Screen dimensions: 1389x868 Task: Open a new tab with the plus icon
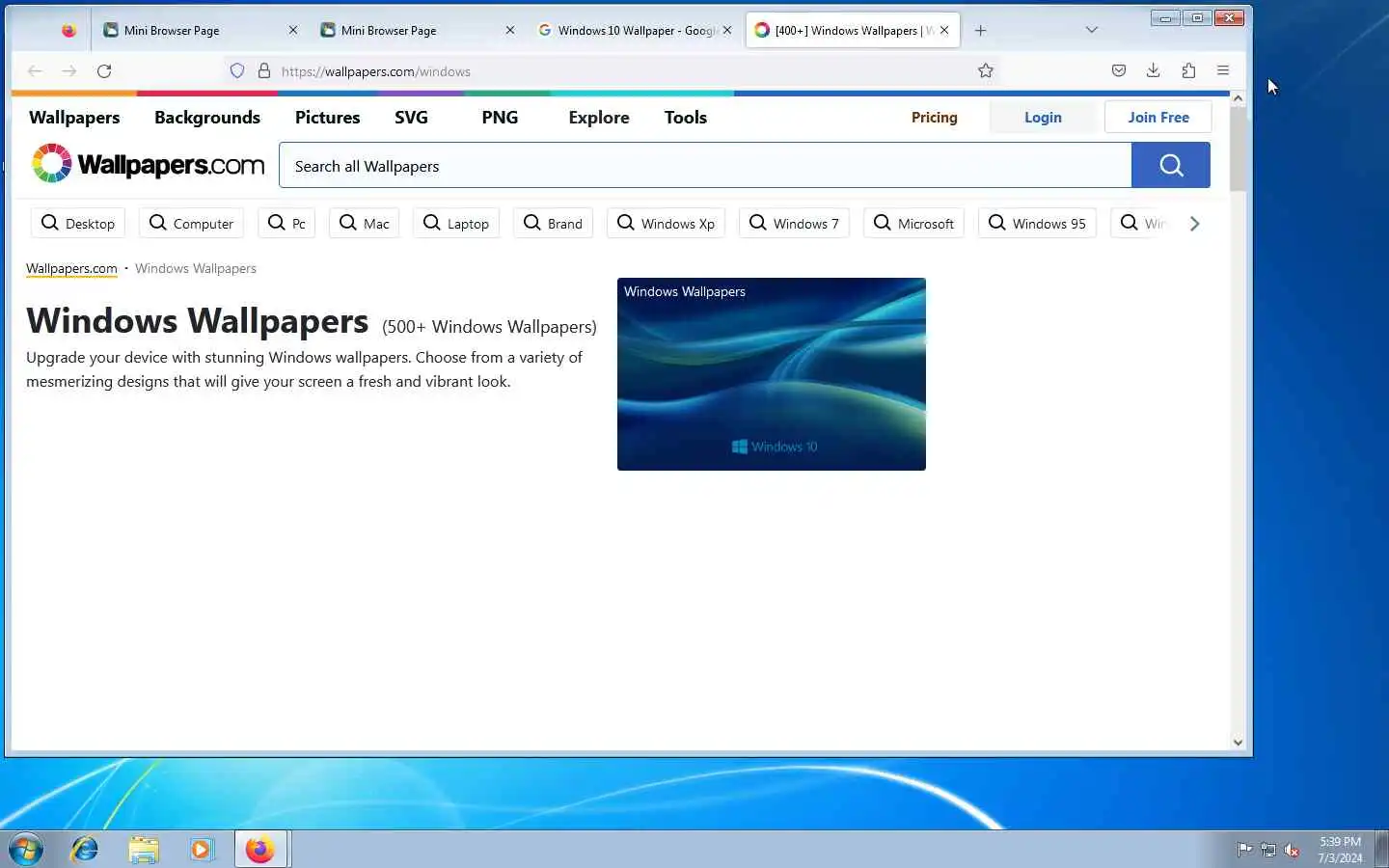pyautogui.click(x=980, y=30)
